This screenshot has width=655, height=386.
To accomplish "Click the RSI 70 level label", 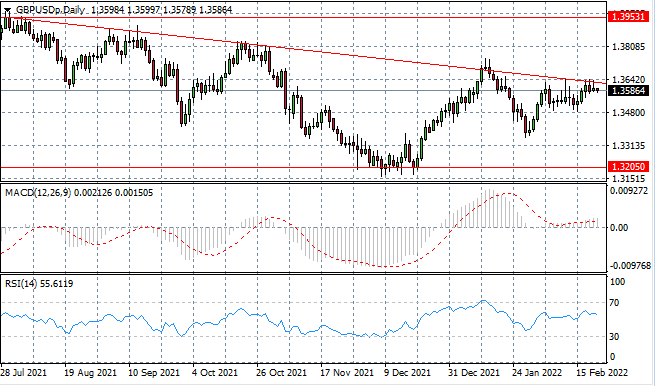I will 614,302.
